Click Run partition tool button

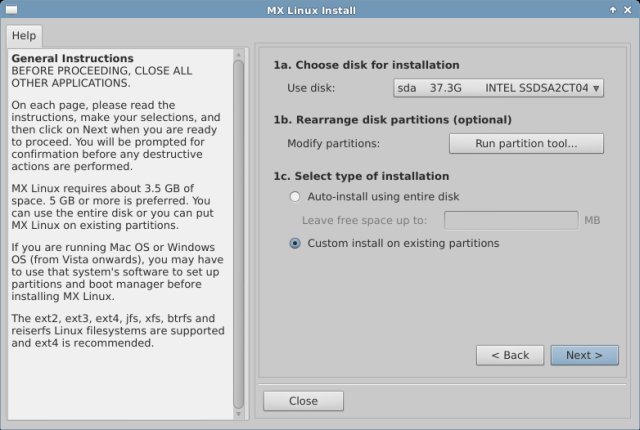[526, 144]
